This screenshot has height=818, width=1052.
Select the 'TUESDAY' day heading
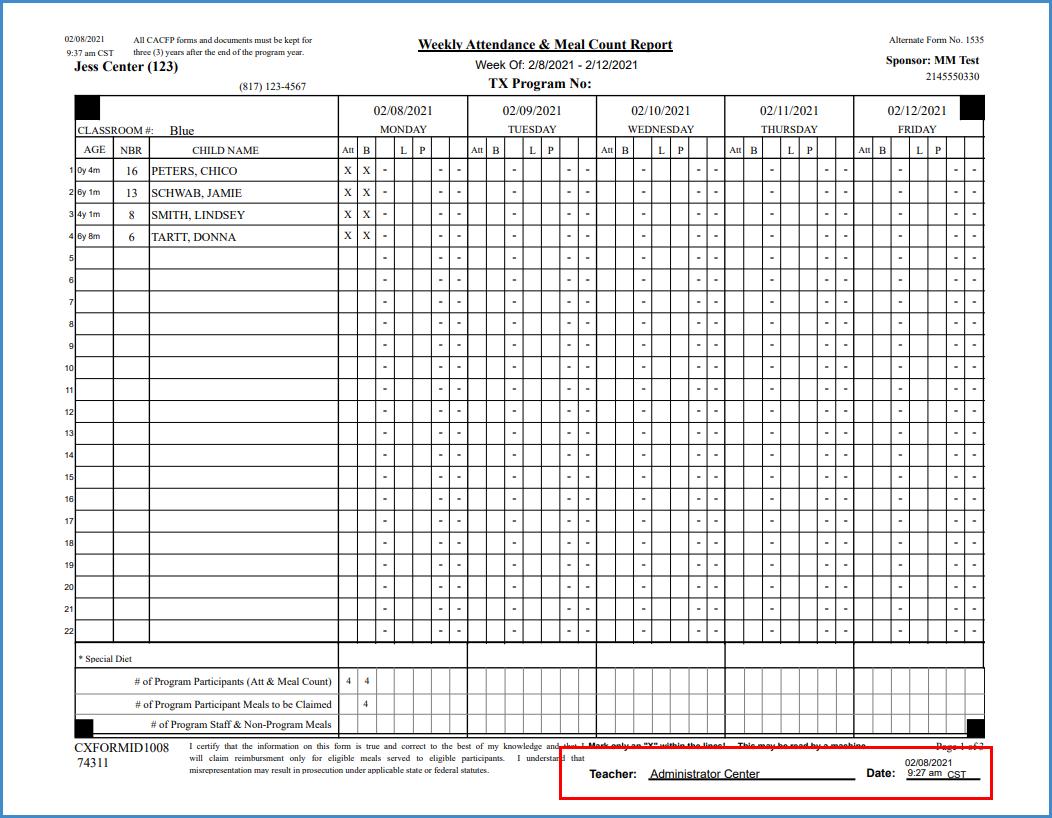tap(532, 130)
